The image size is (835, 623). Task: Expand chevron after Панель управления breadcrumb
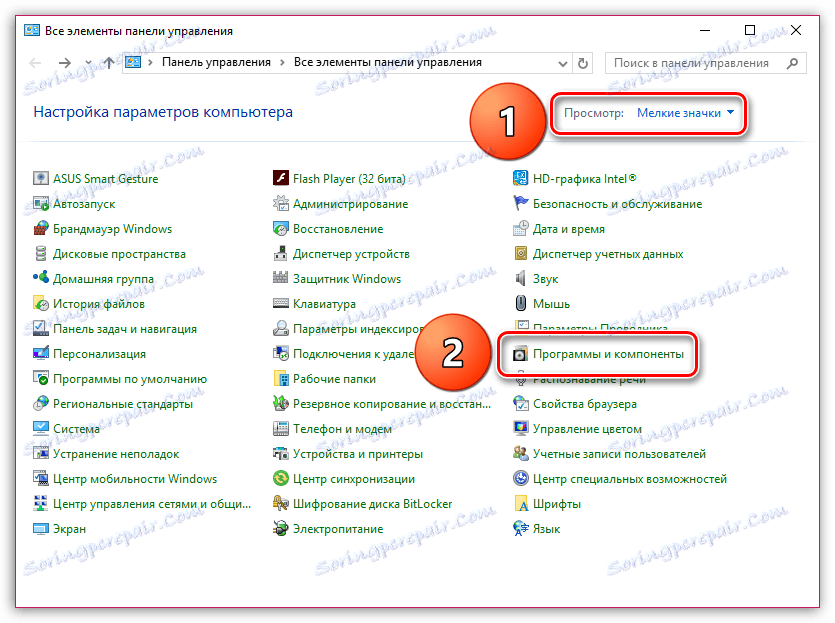click(x=282, y=63)
